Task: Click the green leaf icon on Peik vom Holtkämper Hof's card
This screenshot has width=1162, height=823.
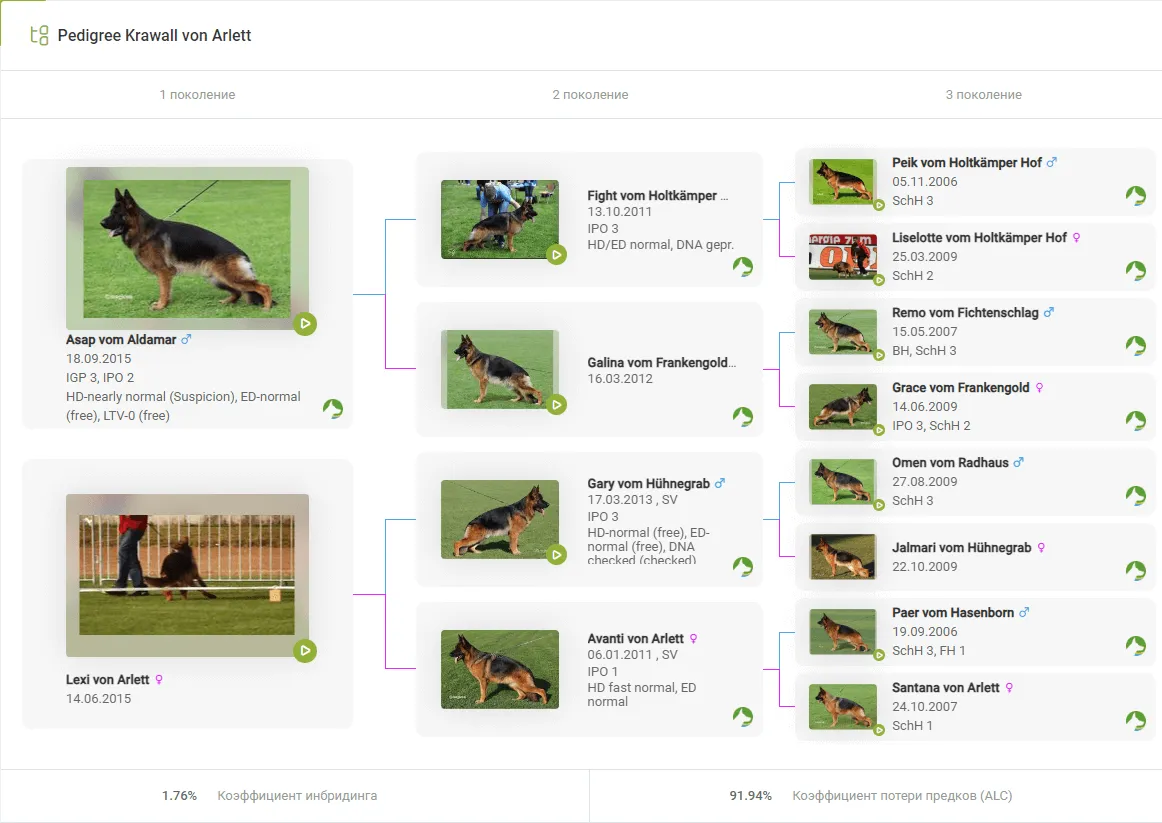Action: (1135, 195)
